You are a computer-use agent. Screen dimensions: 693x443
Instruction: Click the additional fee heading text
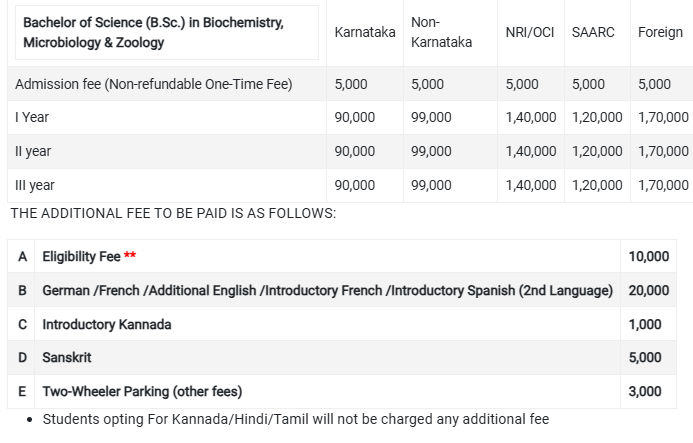click(x=173, y=214)
